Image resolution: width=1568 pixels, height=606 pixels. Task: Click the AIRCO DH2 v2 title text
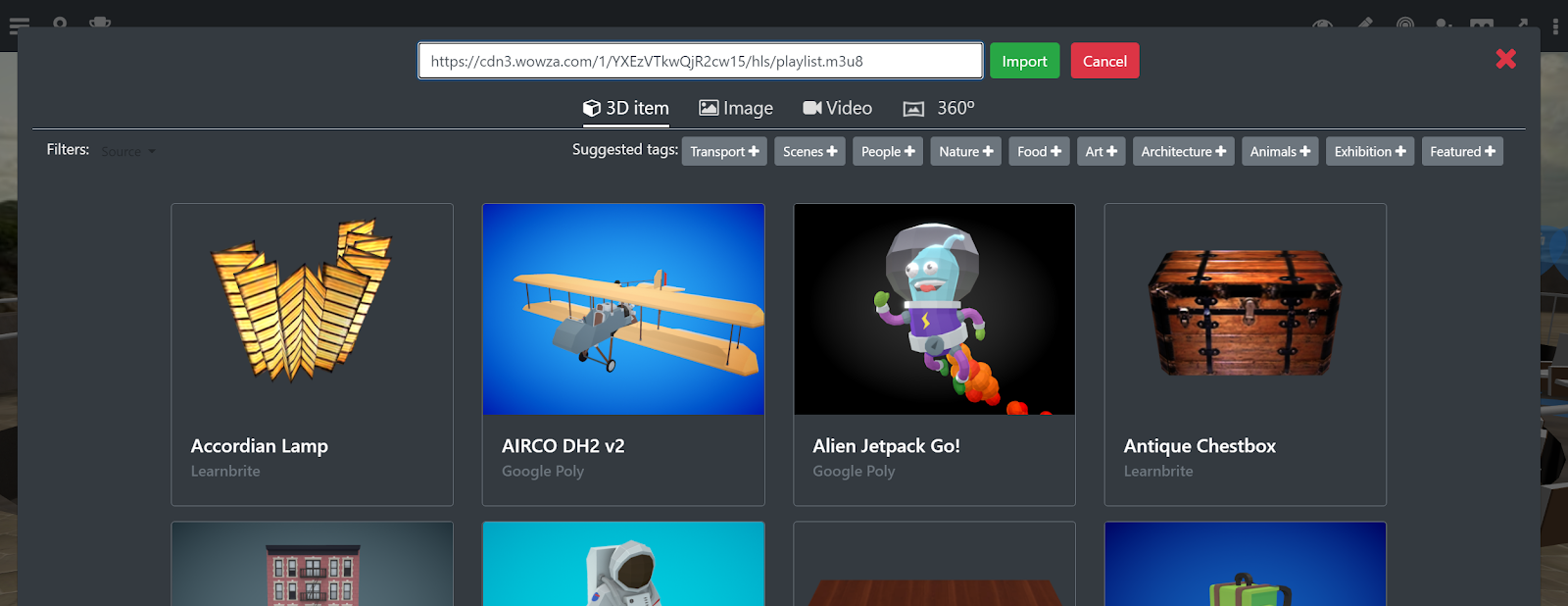563,446
